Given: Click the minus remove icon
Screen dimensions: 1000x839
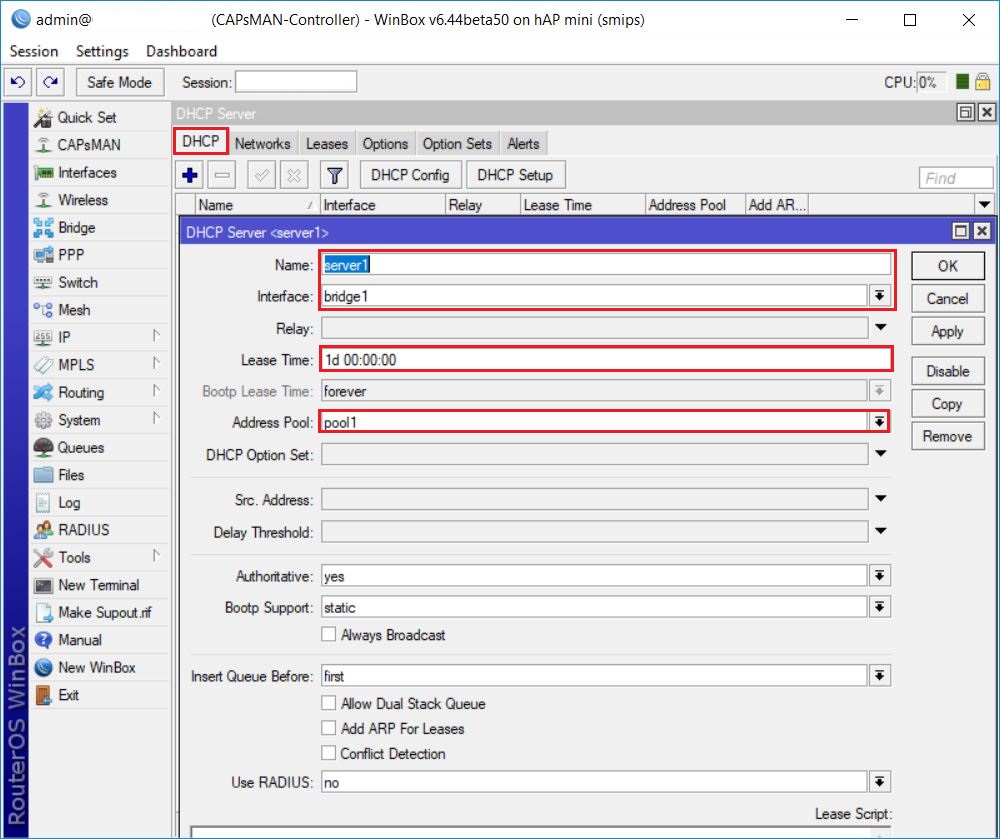Looking at the screenshot, I should (222, 175).
